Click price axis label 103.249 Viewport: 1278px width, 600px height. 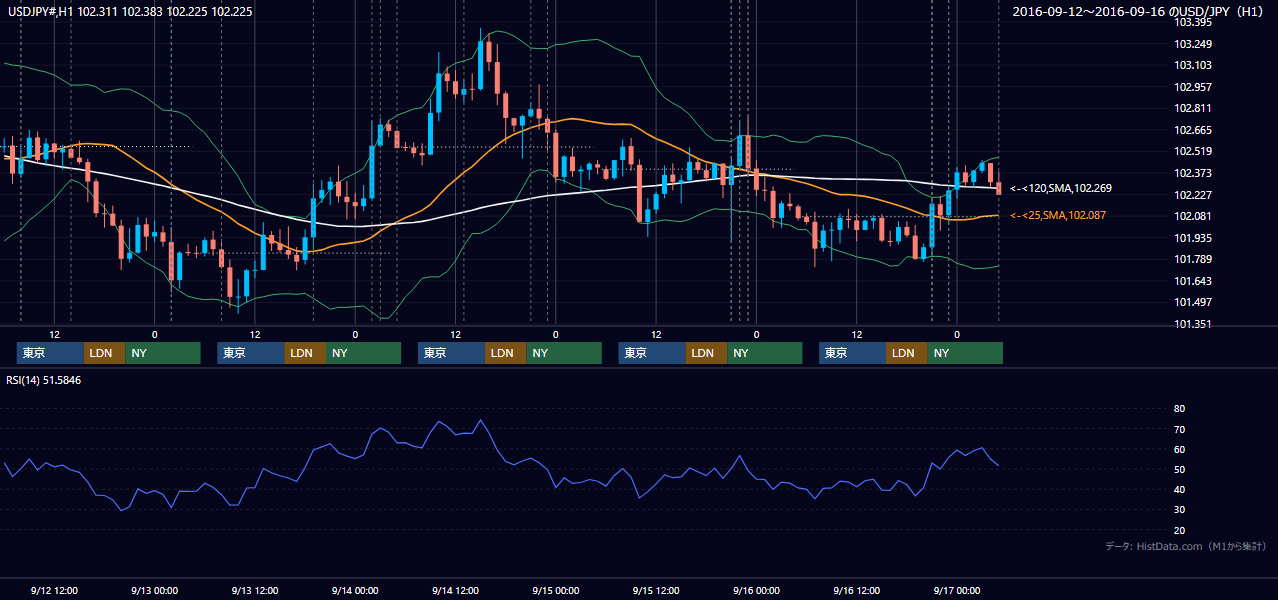(1193, 44)
